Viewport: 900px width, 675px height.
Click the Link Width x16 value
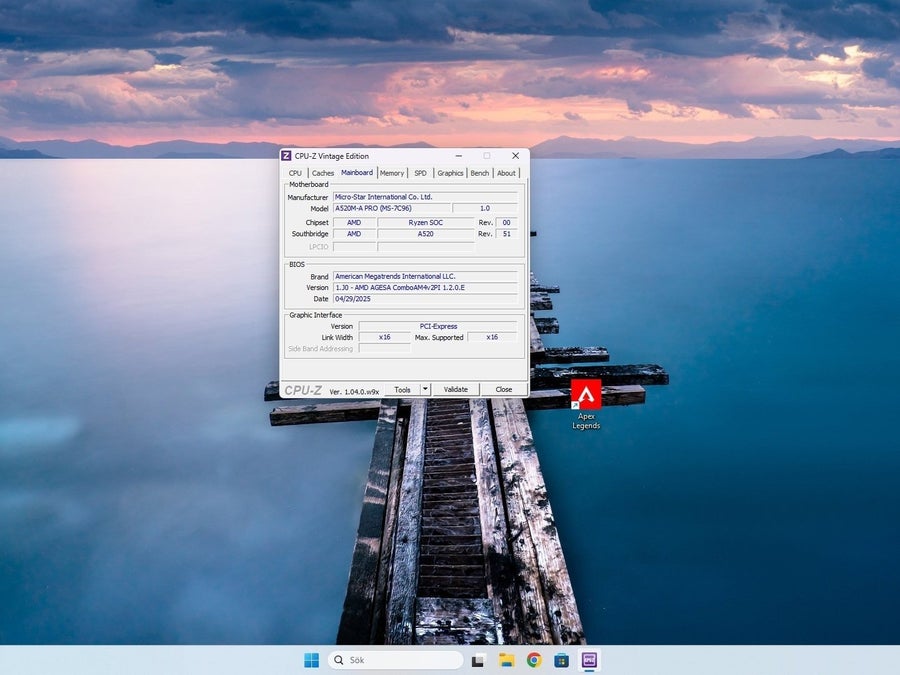[385, 337]
